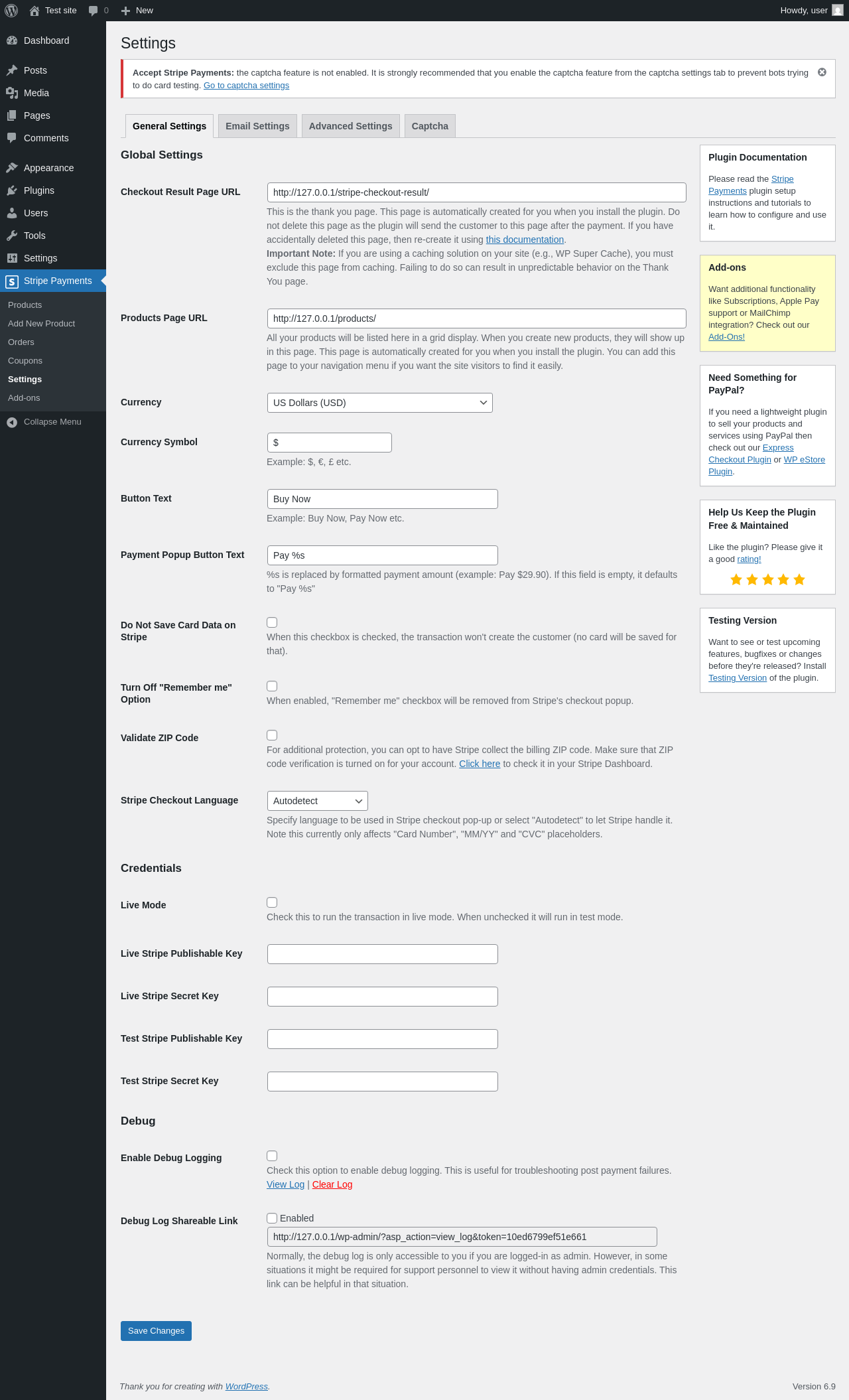The width and height of the screenshot is (849, 1400).
Task: Check the Validate ZIP Code checkbox
Action: click(272, 735)
